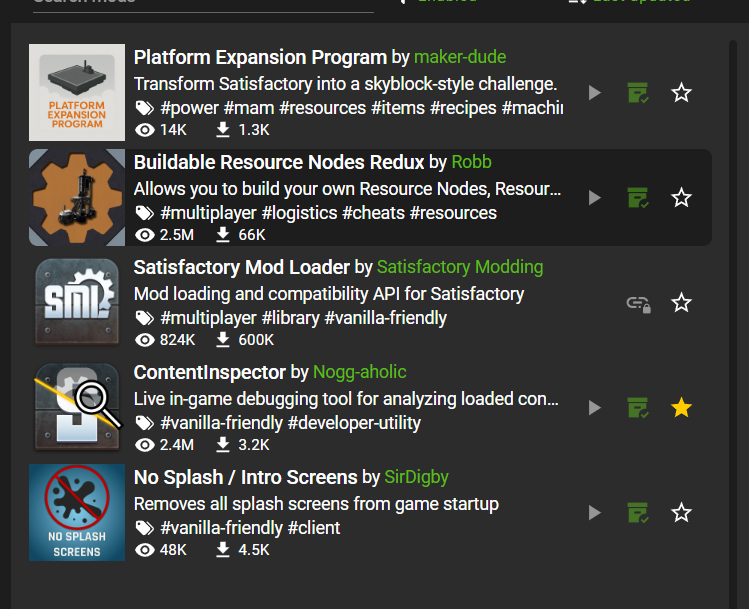Enable No Splash / Intro Screens play arrow
The height and width of the screenshot is (609, 749).
[x=594, y=513]
